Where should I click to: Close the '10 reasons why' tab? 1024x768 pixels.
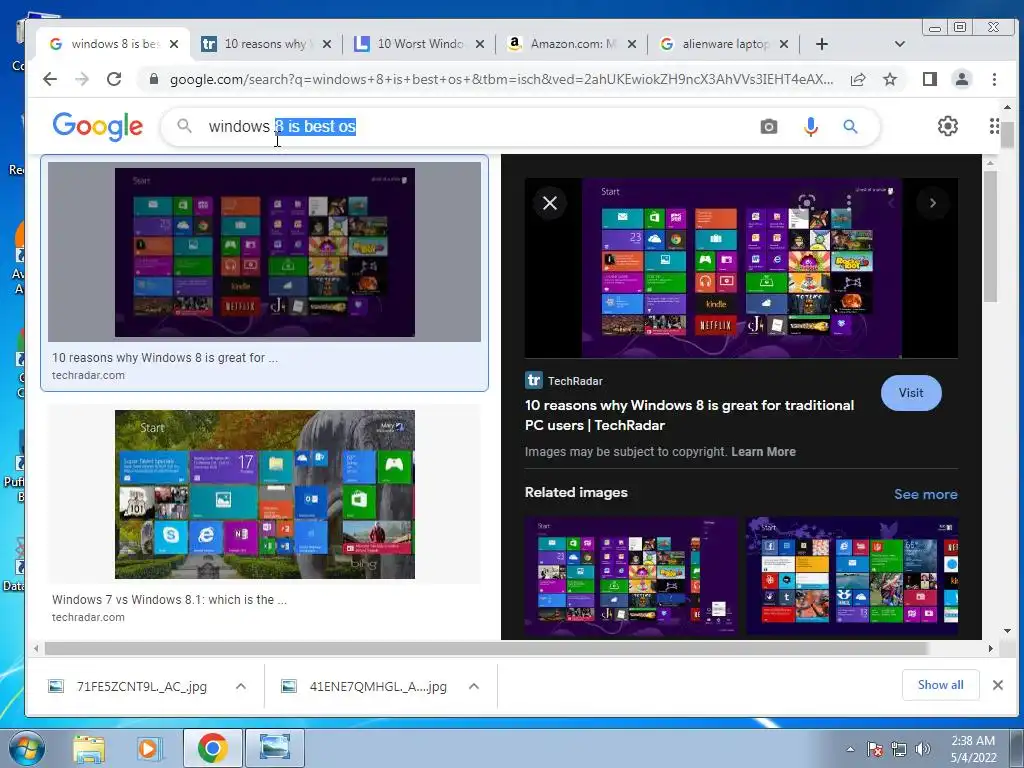(327, 44)
